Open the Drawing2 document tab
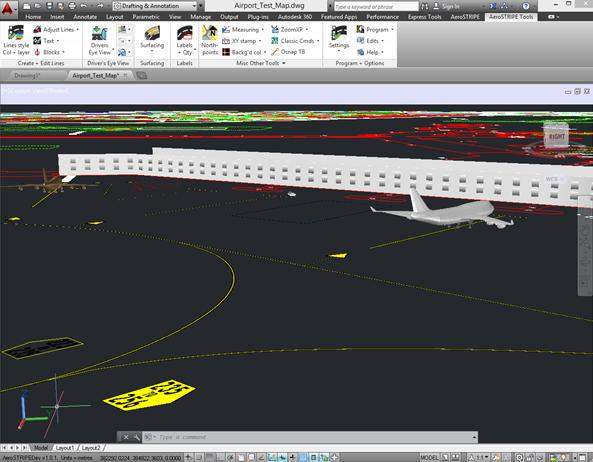The width and height of the screenshot is (593, 462). point(26,76)
